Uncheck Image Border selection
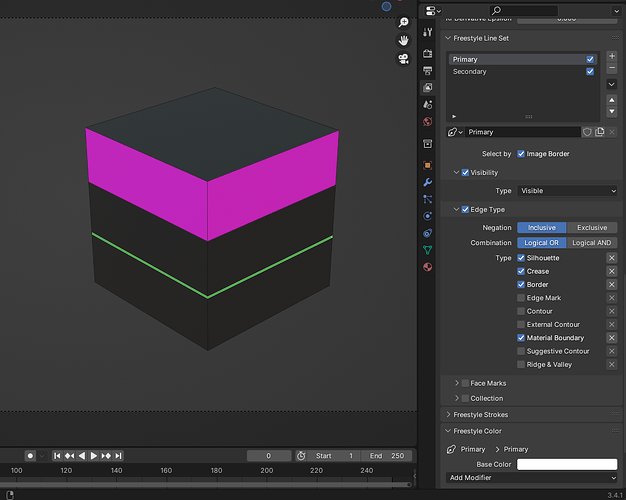 coord(521,154)
